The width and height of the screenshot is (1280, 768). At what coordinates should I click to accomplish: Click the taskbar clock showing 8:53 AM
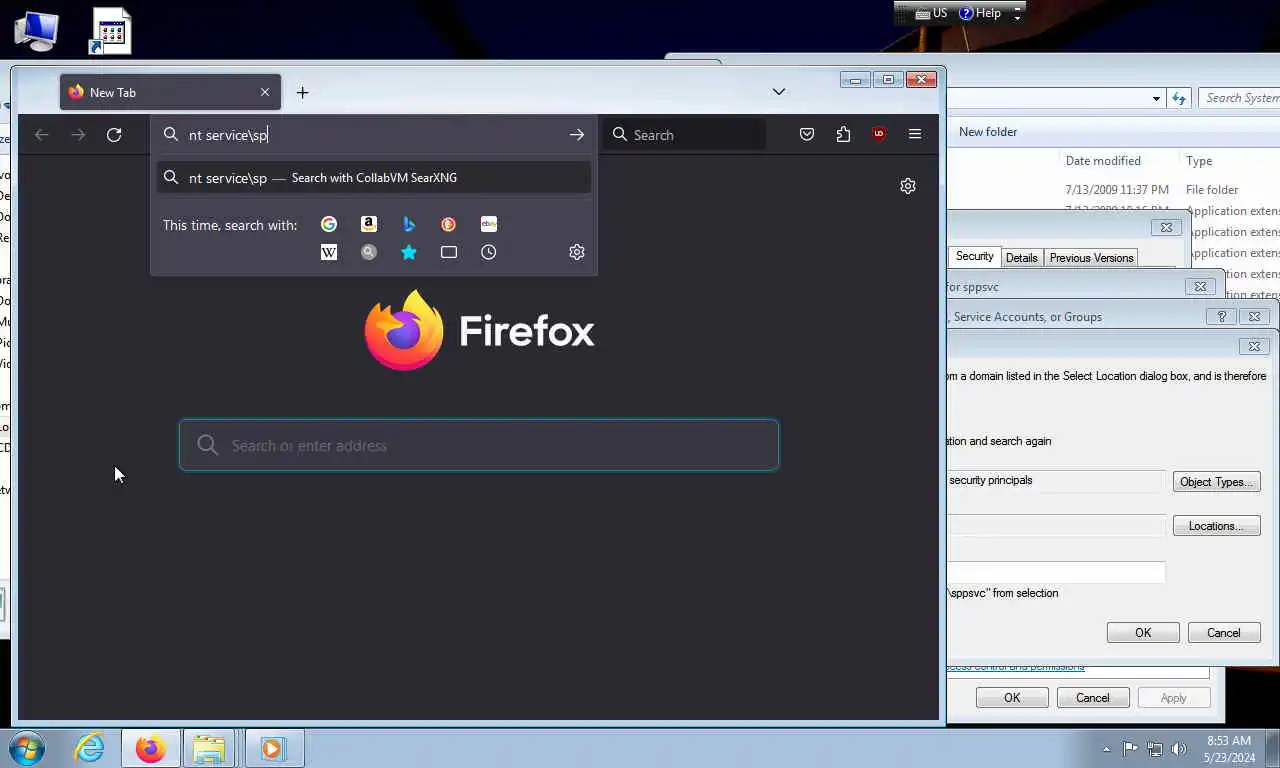[x=1229, y=749]
